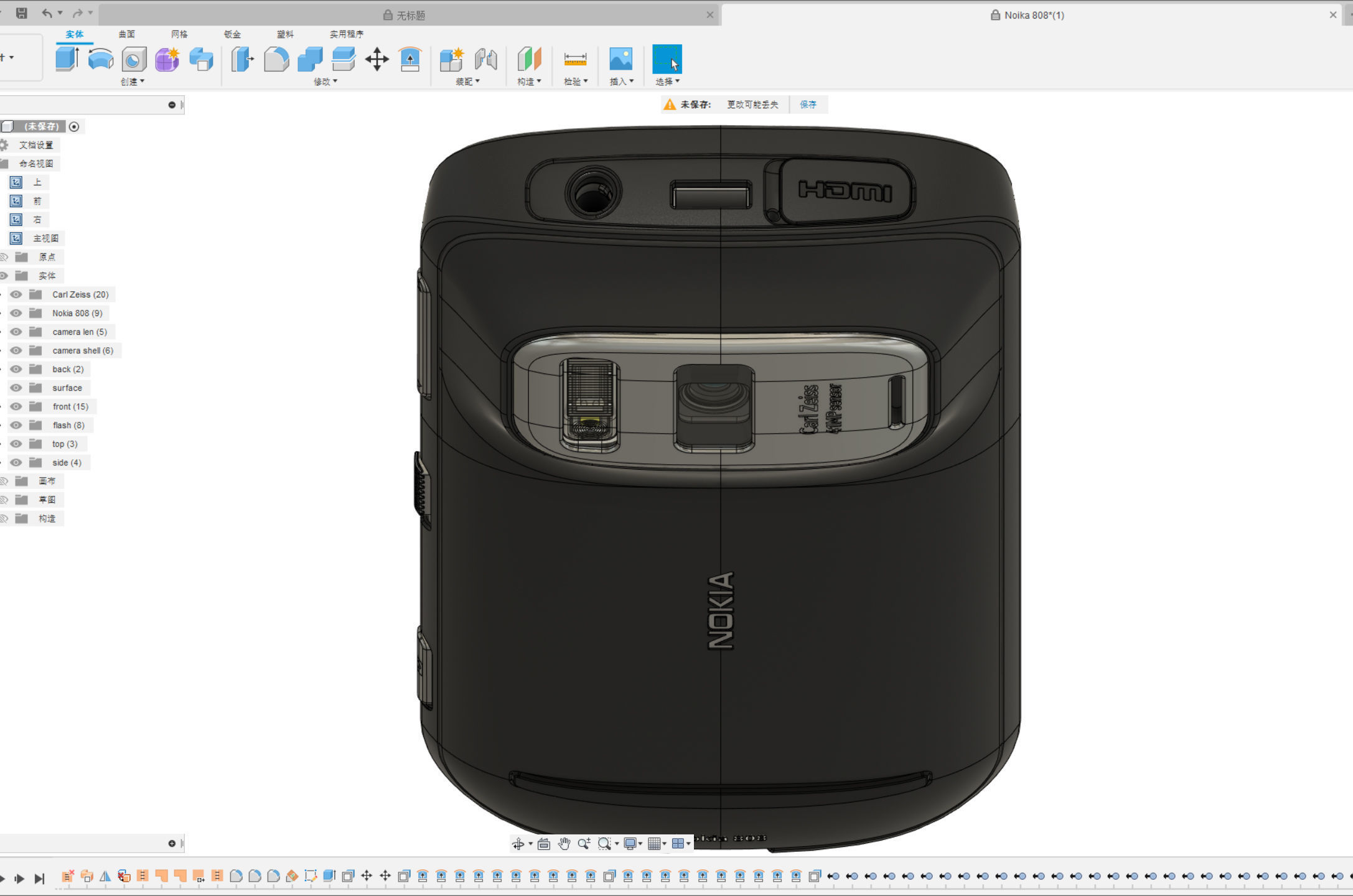Select the first timeline feature marker
1353x896 pixels.
coord(67,876)
